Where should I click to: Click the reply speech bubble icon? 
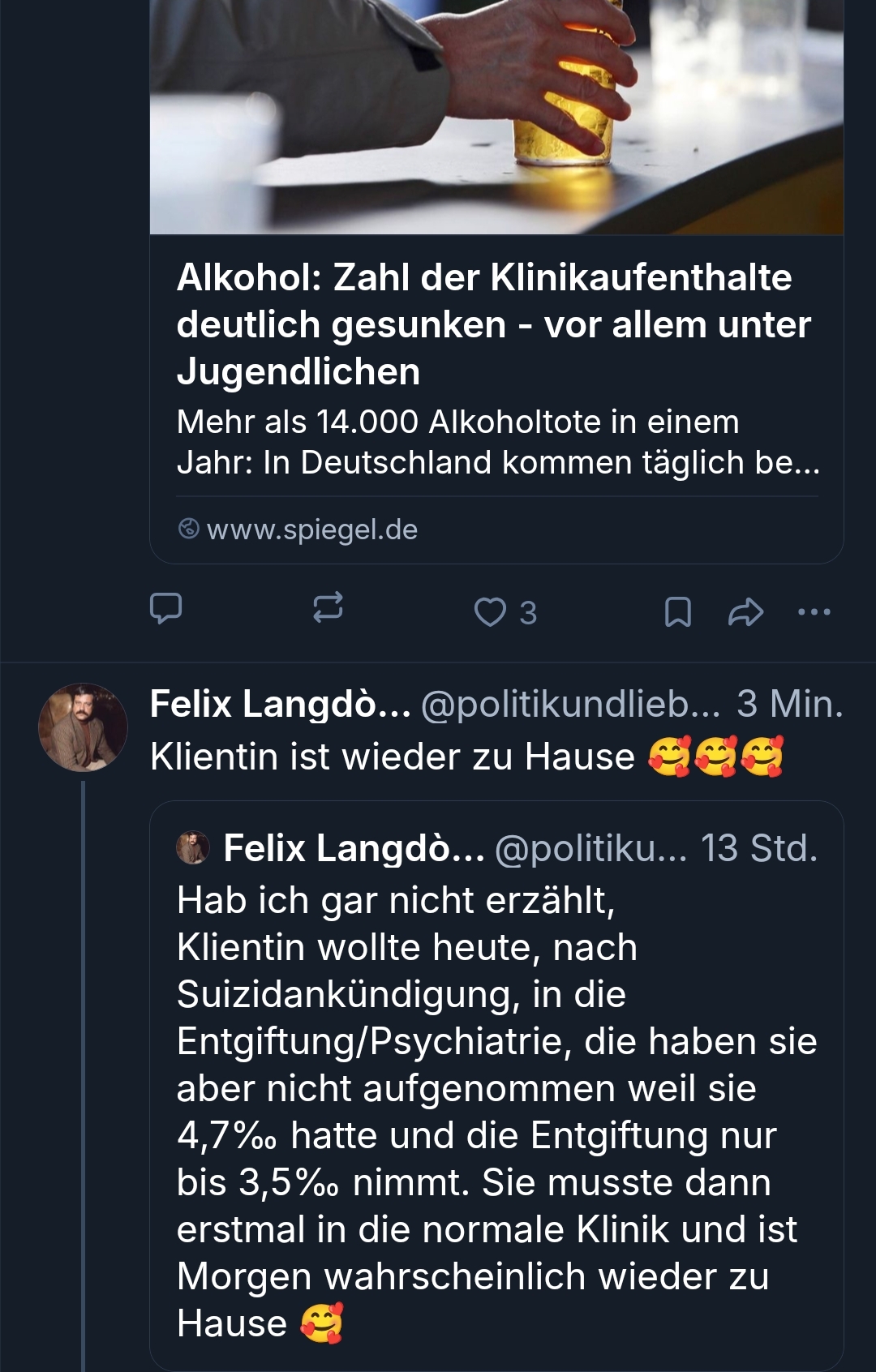click(166, 608)
